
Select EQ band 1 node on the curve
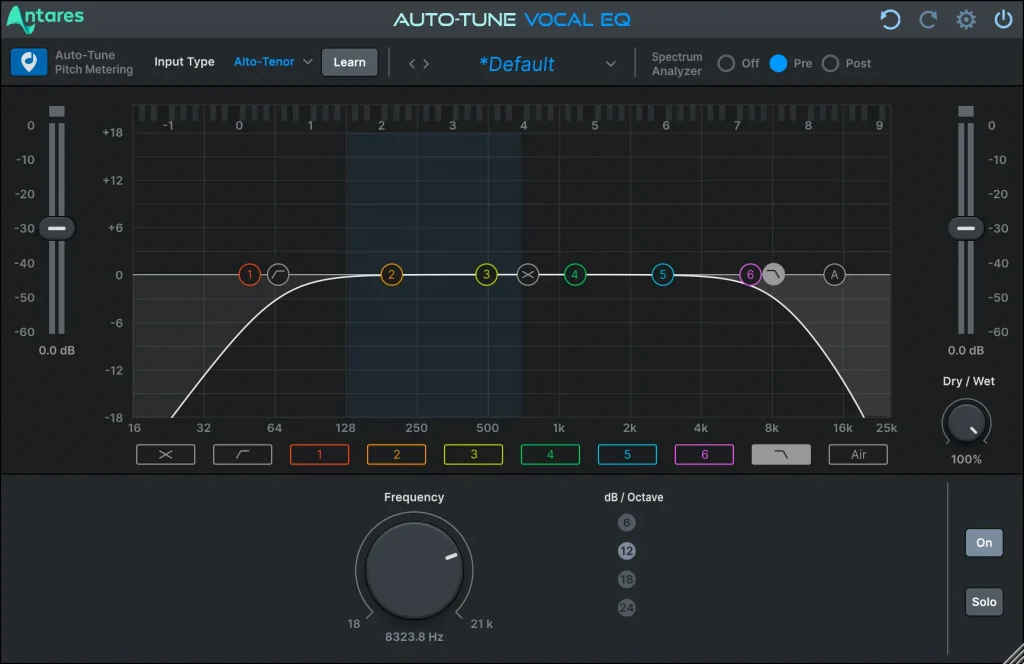click(250, 274)
